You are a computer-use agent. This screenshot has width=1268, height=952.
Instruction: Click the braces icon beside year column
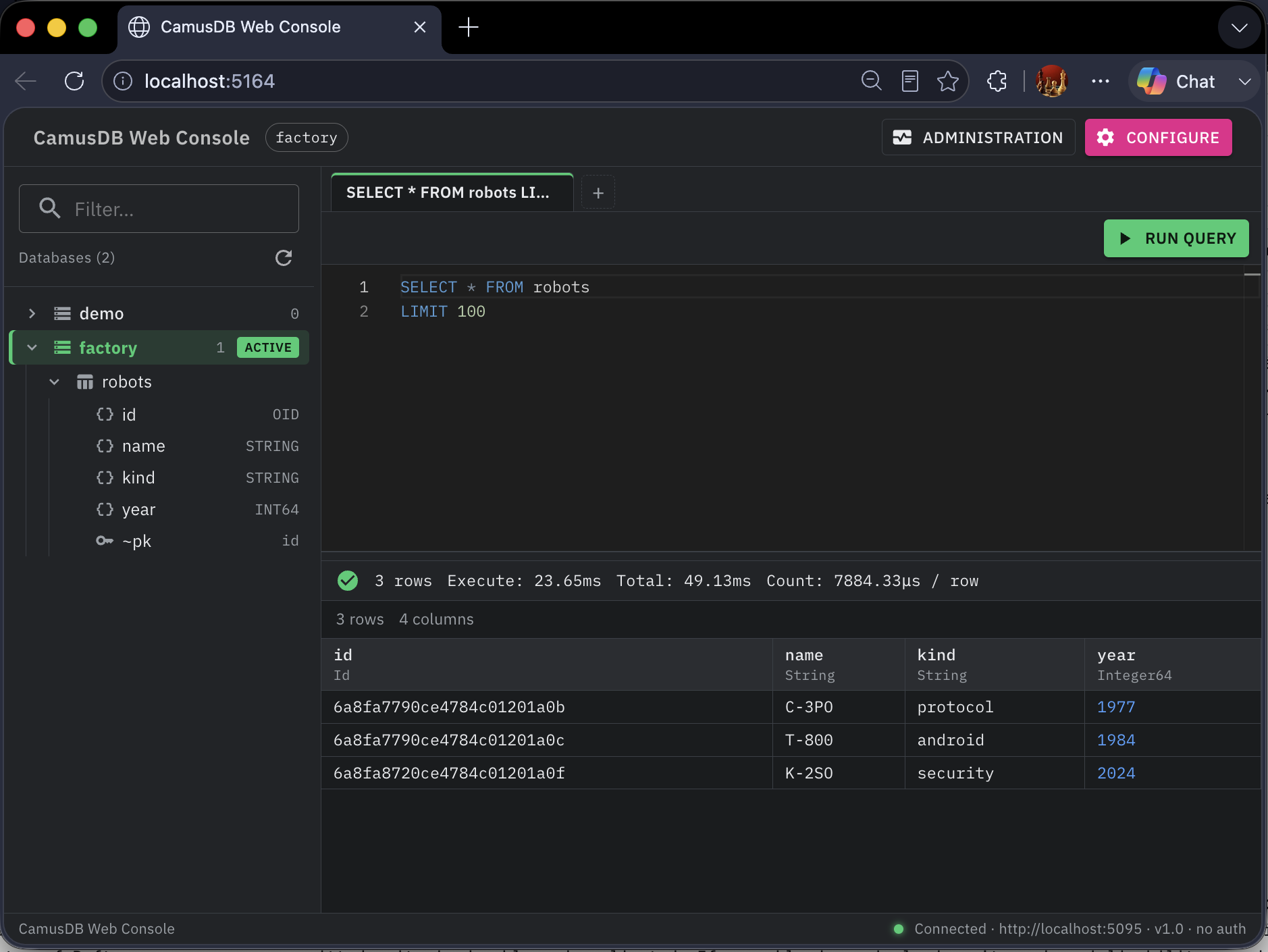[105, 509]
